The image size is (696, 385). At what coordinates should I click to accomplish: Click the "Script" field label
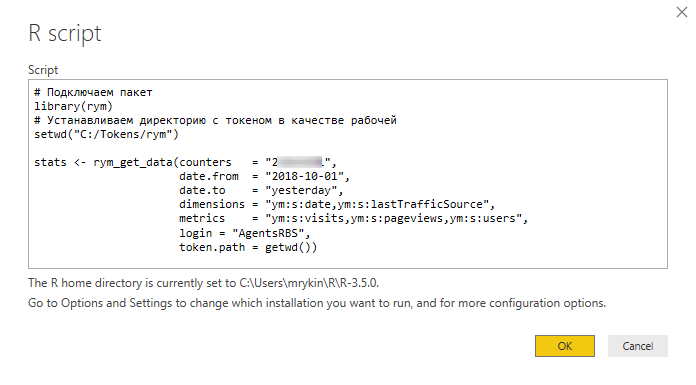(43, 70)
